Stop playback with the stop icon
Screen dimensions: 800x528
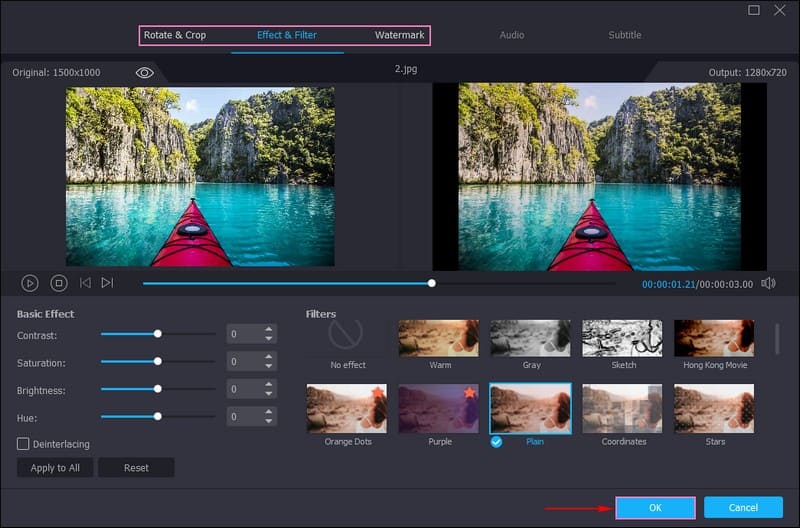pos(59,283)
